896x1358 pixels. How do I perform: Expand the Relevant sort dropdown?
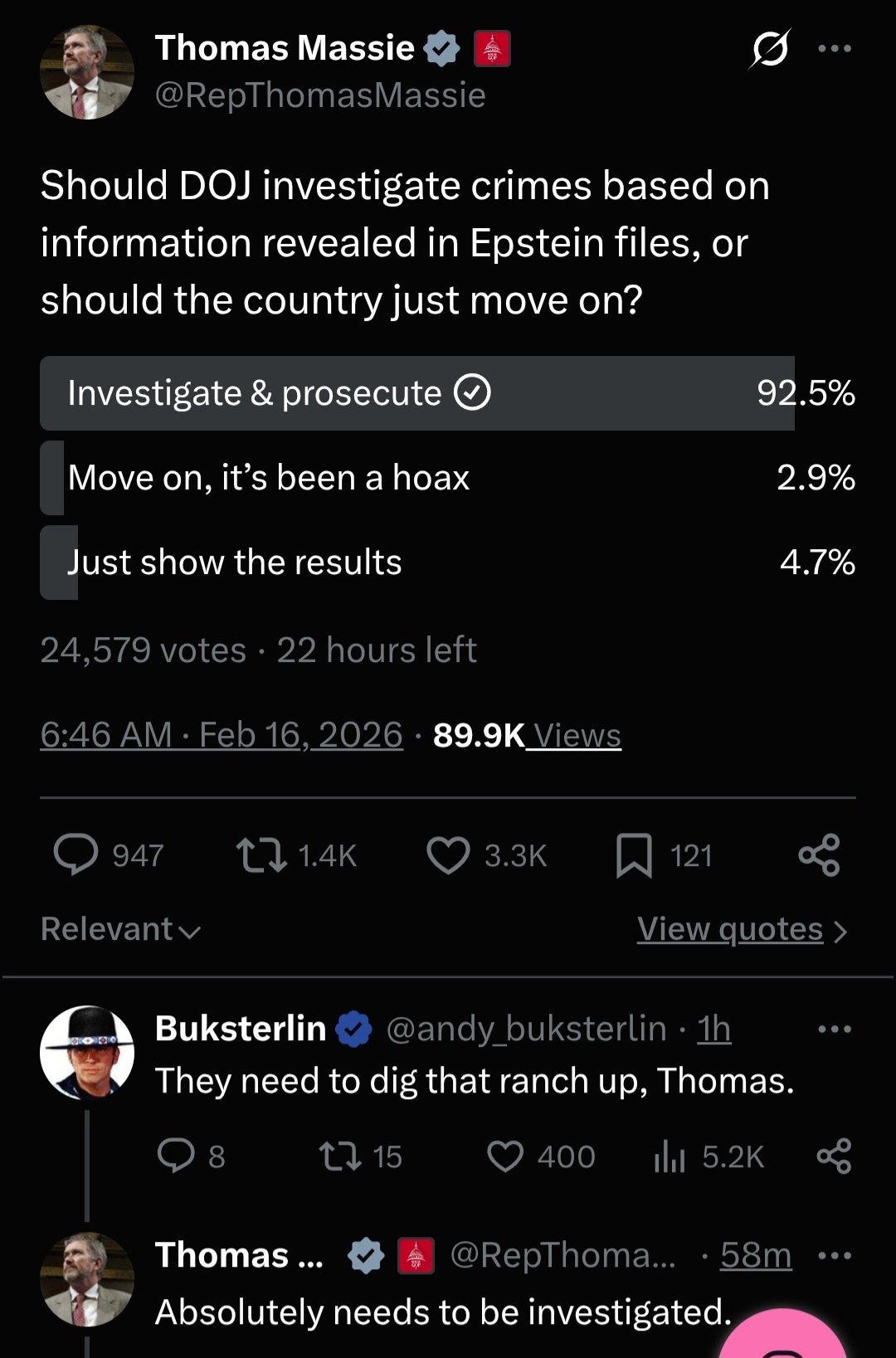click(121, 930)
